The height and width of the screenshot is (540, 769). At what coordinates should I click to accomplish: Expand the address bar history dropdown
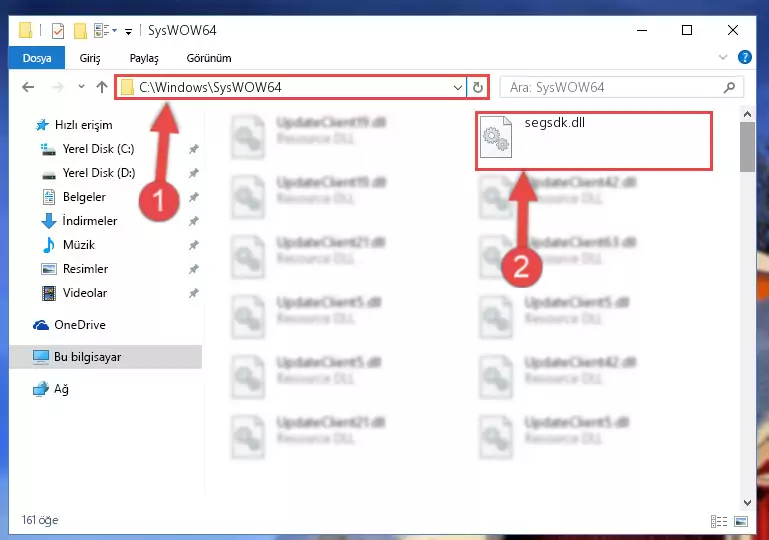click(458, 88)
